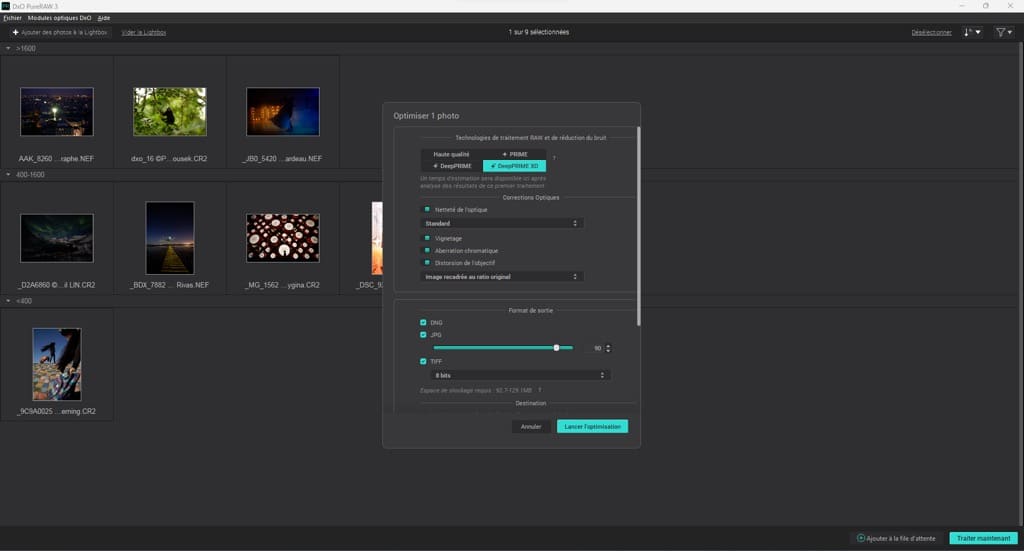
Task: Uncheck the JPG output format
Action: click(423, 335)
